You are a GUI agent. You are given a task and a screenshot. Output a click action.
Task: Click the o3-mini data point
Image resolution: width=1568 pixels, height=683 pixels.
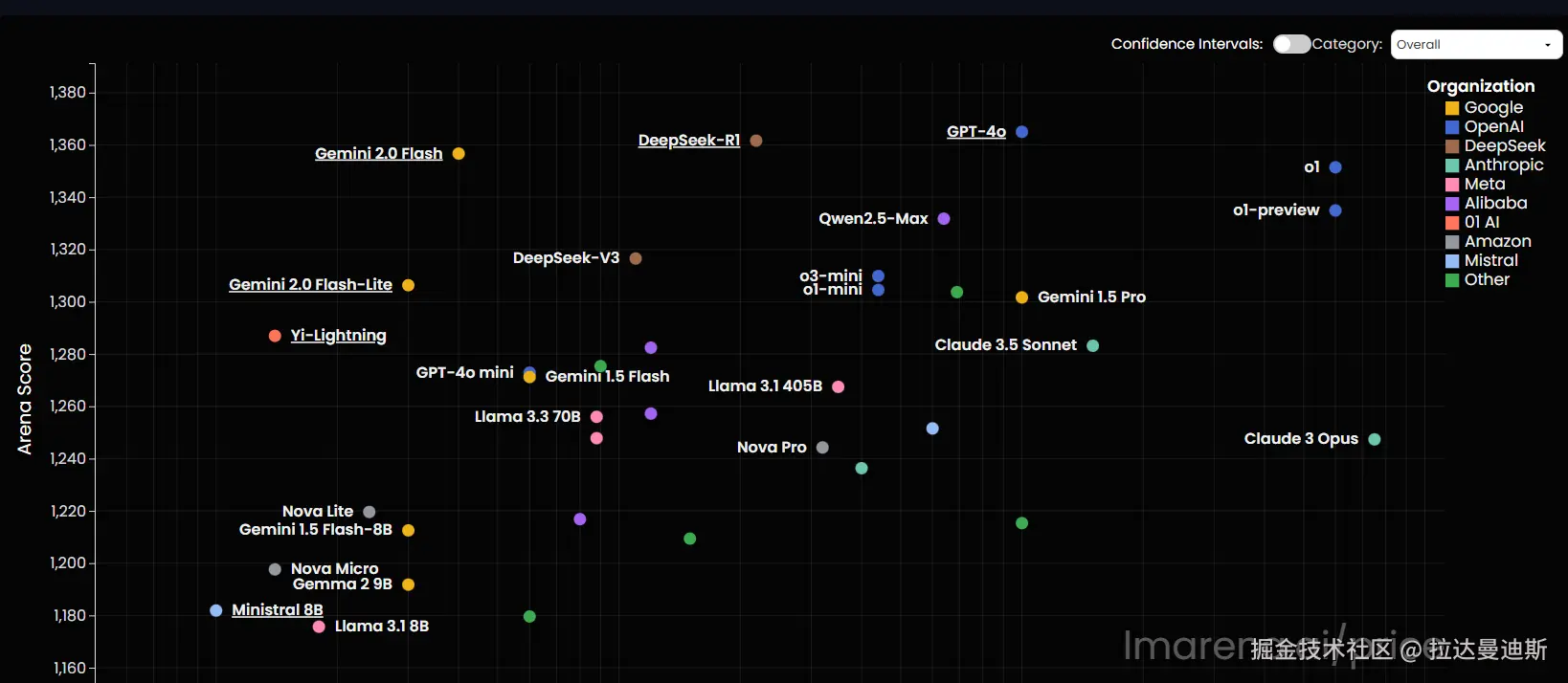tap(878, 276)
